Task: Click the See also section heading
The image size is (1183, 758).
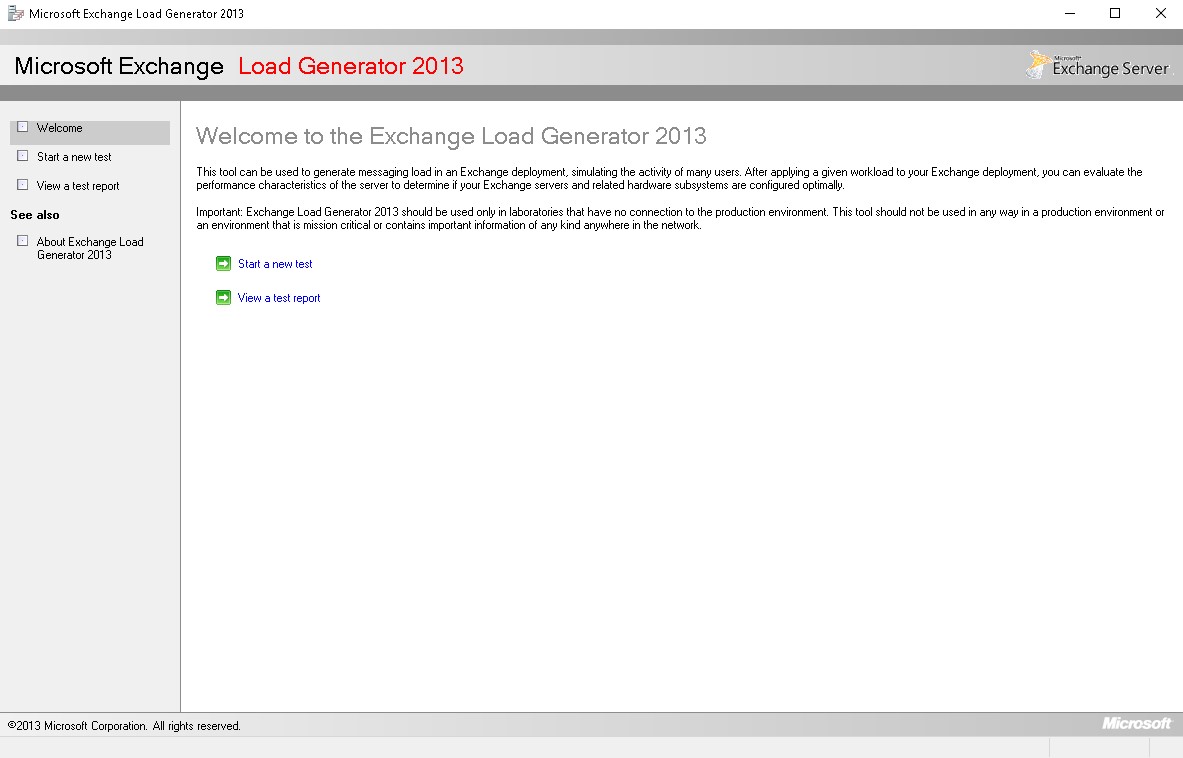Action: coord(34,214)
